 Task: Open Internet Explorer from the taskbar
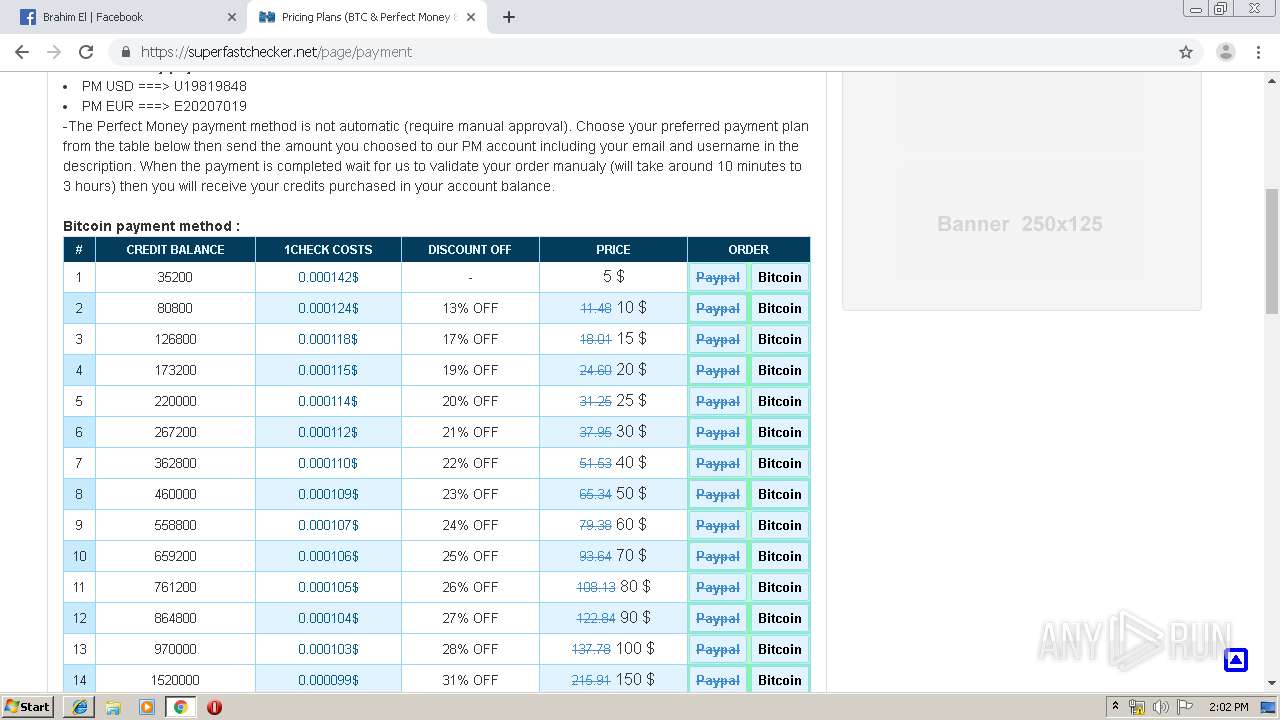pyautogui.click(x=80, y=707)
